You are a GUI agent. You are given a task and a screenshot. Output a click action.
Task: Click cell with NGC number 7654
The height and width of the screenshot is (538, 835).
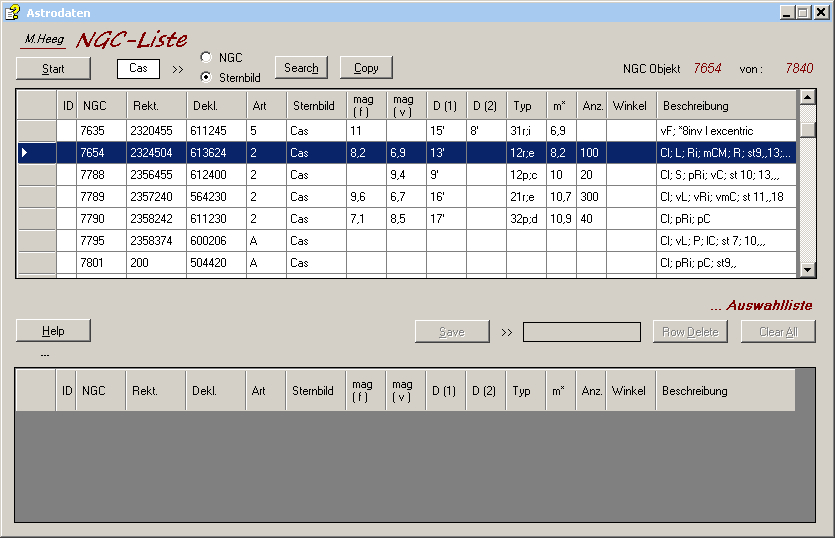(x=101, y=152)
